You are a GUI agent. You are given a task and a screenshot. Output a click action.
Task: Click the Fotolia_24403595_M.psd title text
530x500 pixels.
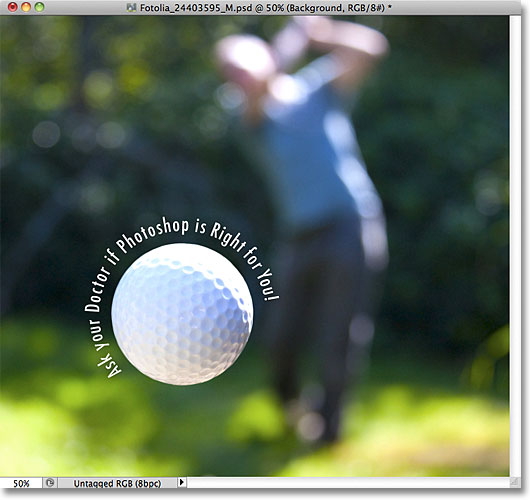pyautogui.click(x=196, y=7)
